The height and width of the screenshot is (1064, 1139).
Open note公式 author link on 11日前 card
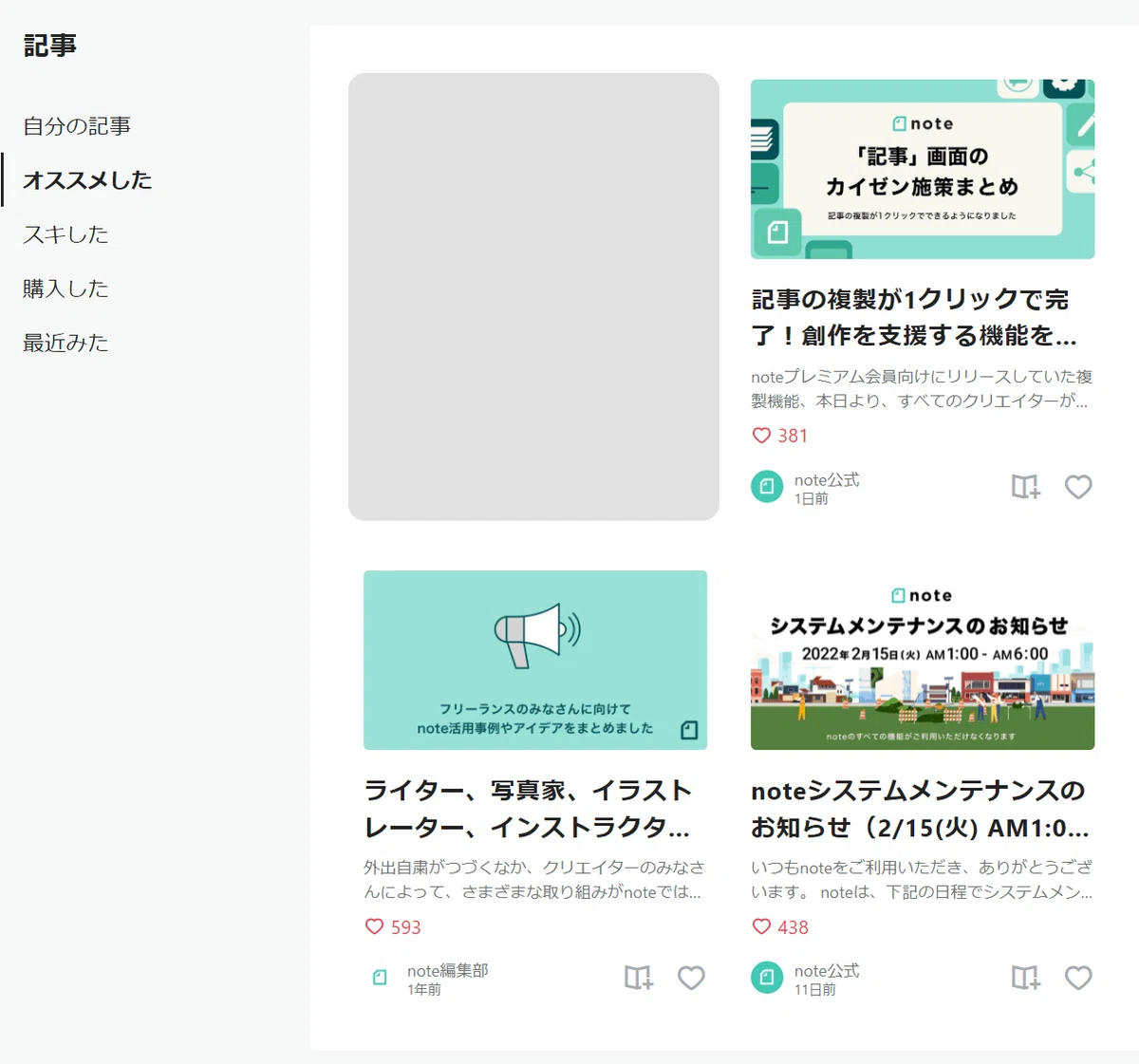827,971
